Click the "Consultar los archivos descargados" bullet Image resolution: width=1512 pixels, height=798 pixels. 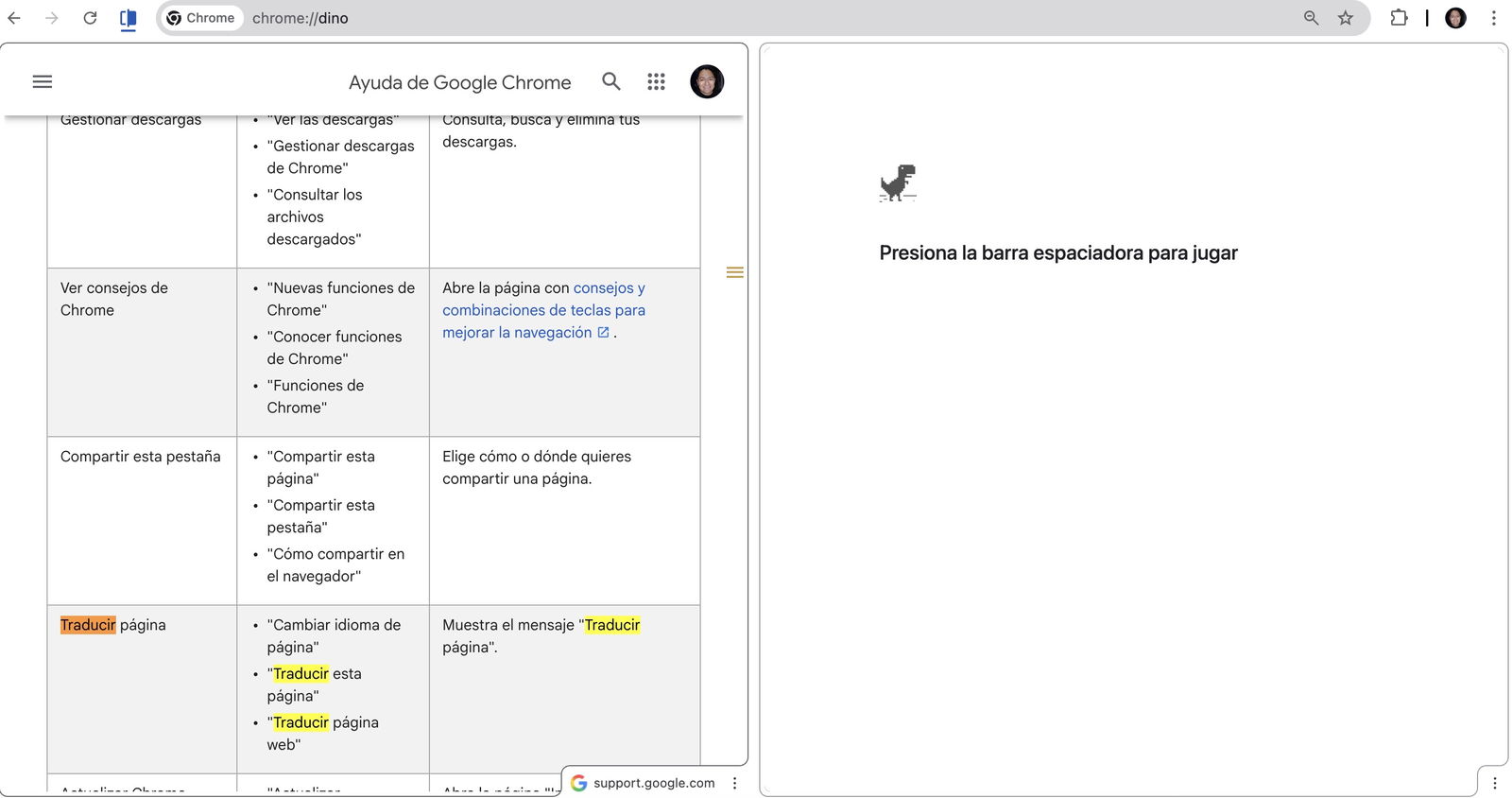coord(315,217)
